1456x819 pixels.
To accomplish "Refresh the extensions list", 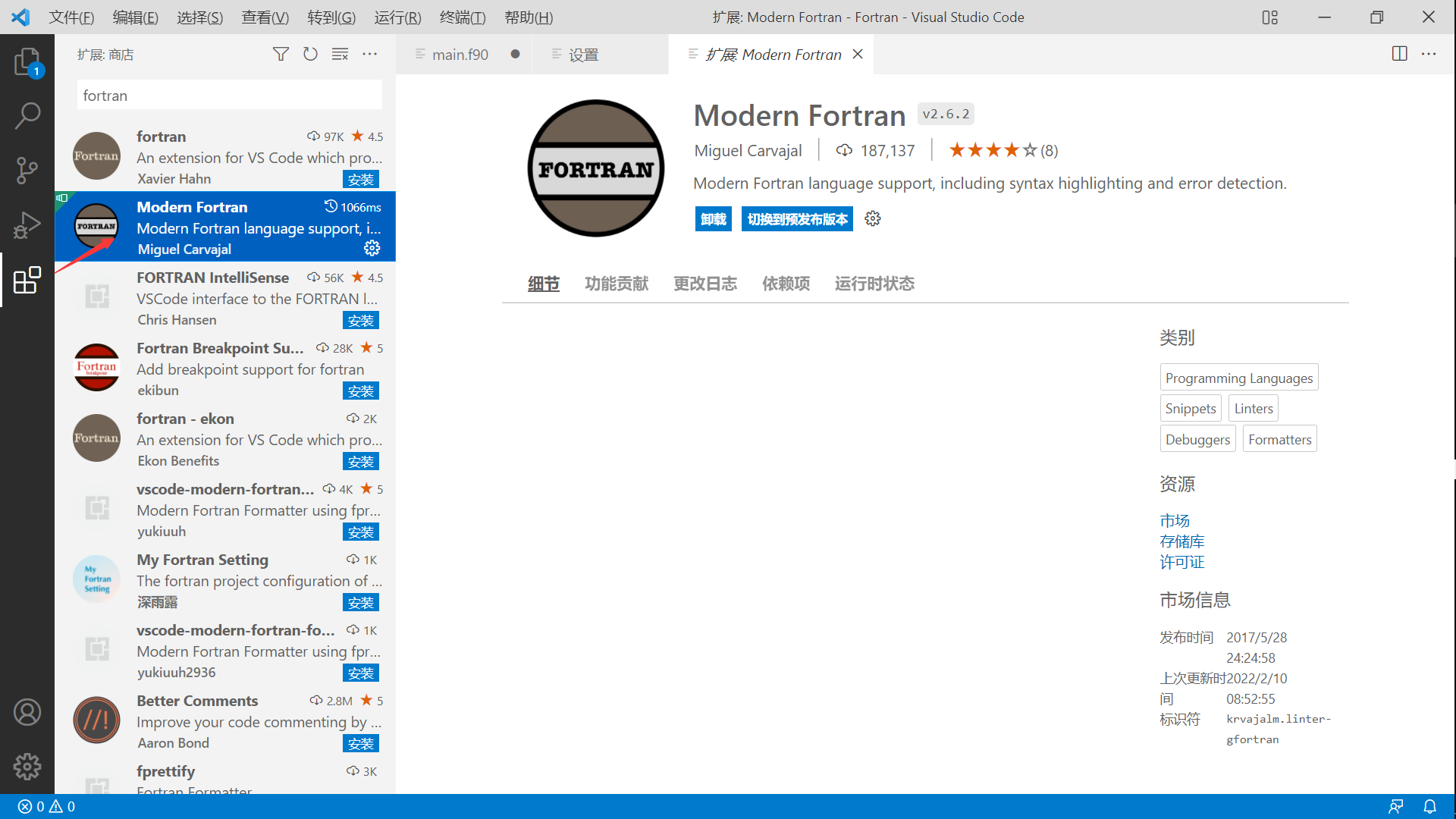I will pyautogui.click(x=310, y=54).
